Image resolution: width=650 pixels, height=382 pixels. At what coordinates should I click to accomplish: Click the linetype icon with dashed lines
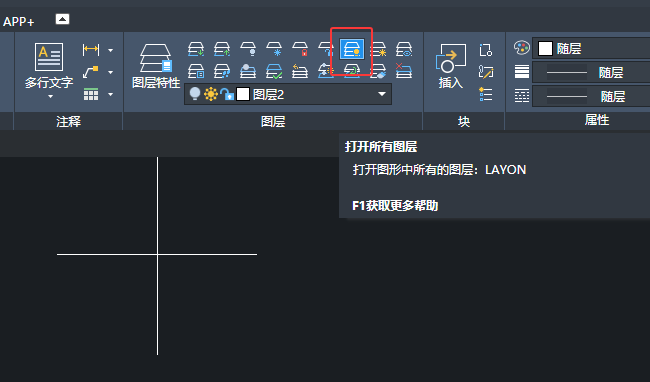tap(521, 96)
